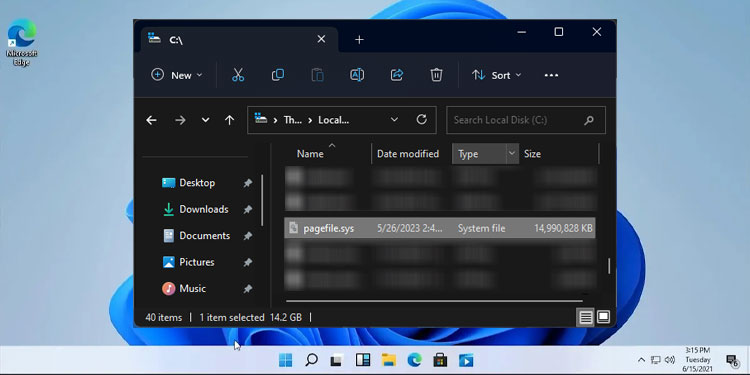Unpin Downloads using its pin icon

(x=247, y=210)
